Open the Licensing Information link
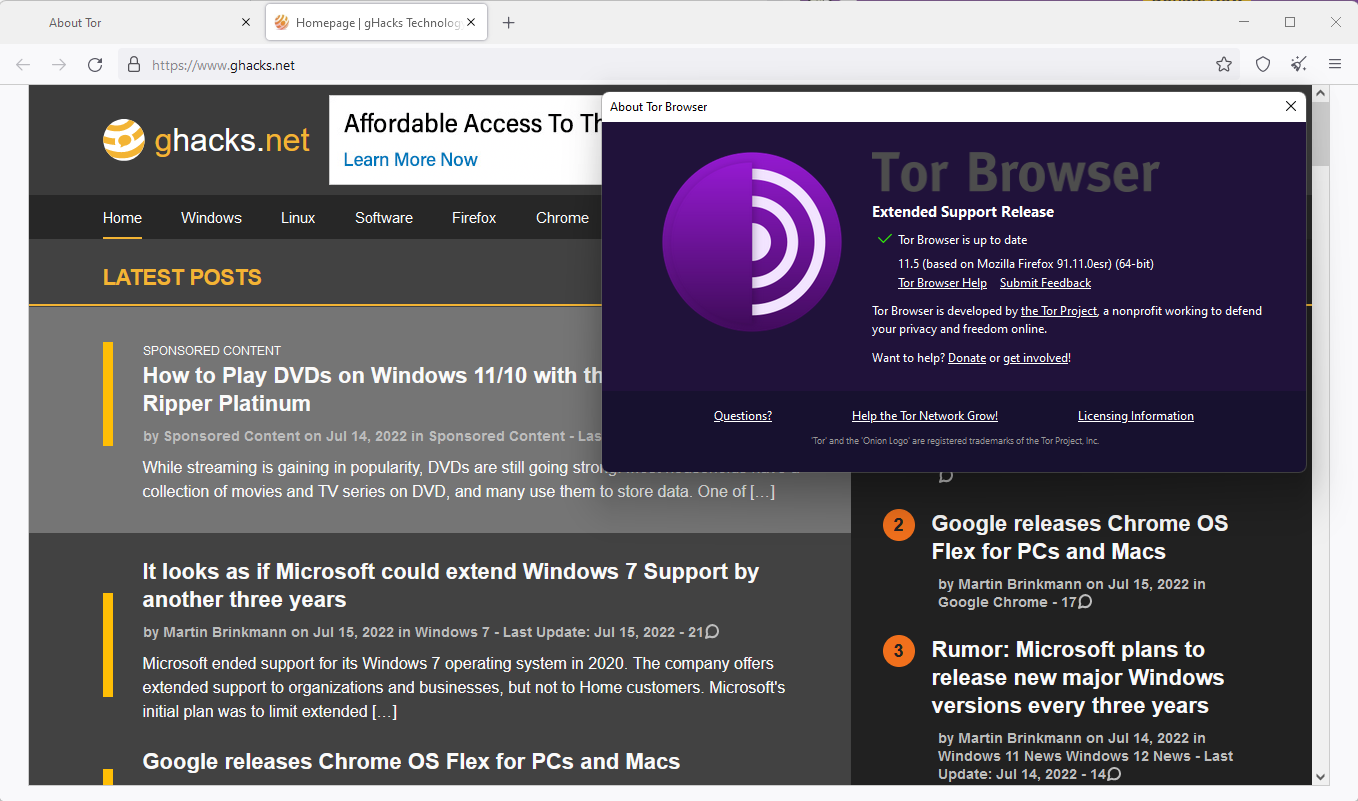1358x801 pixels. click(x=1136, y=416)
